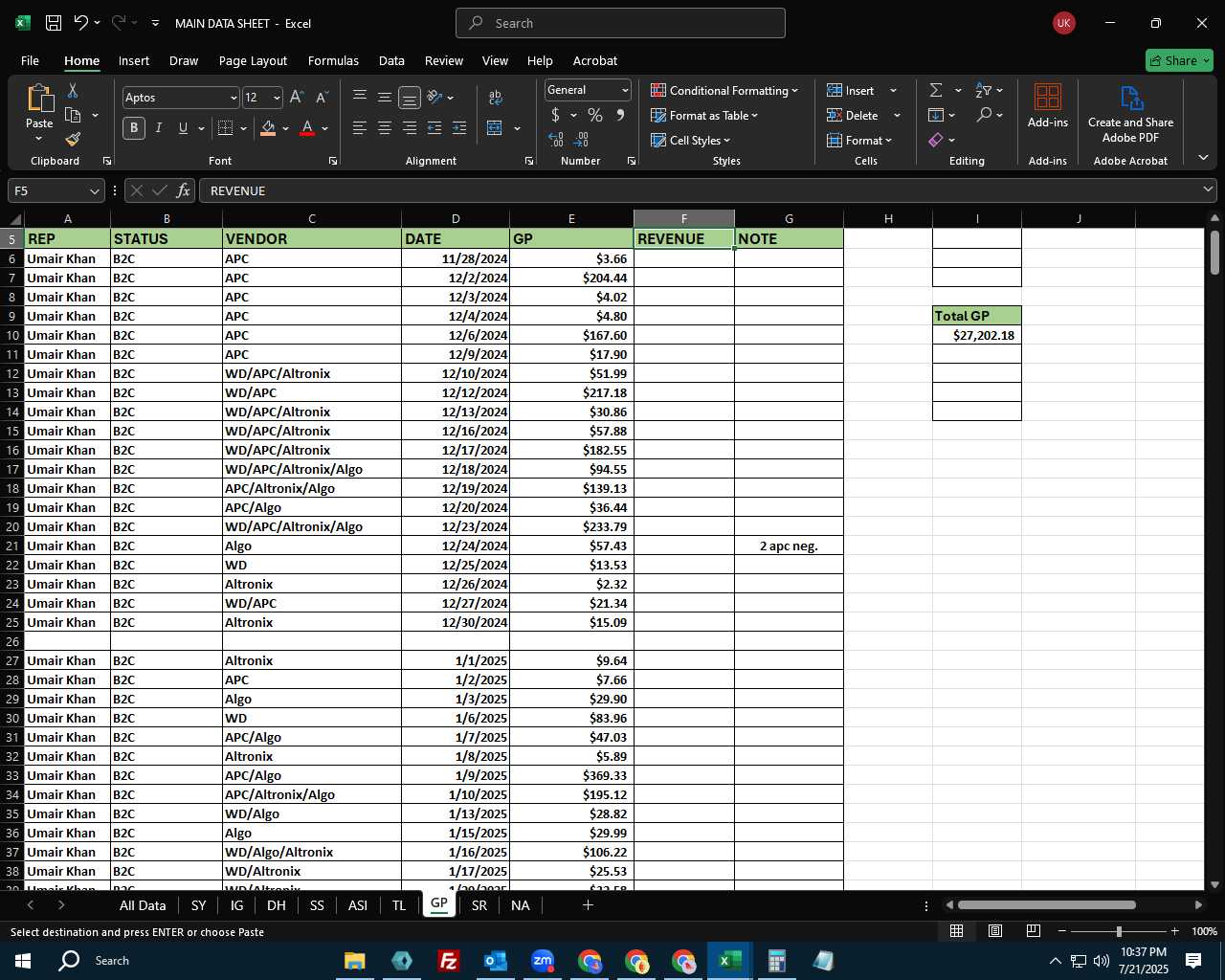Viewport: 1225px width, 980px height.
Task: Click the UK account avatar
Action: click(1063, 23)
